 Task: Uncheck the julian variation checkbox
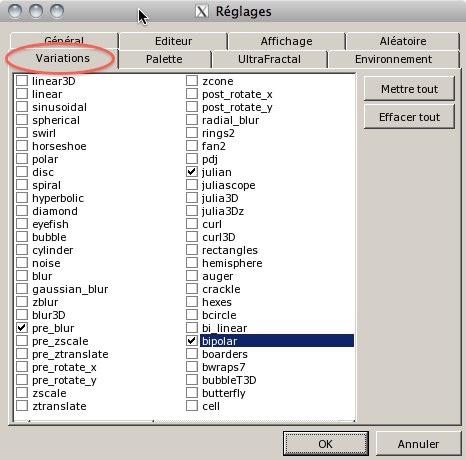(x=192, y=172)
